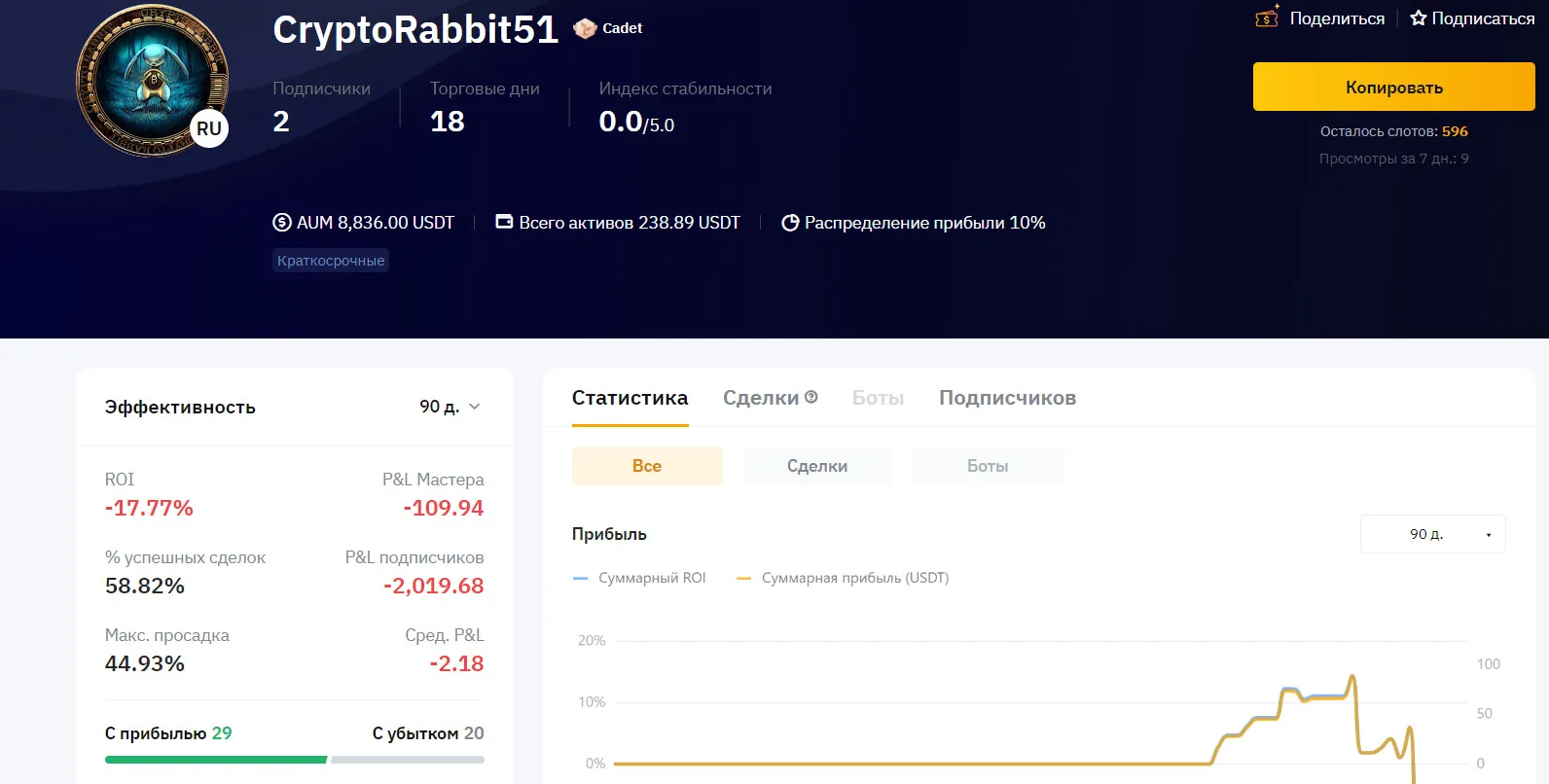Click the Осталось слотов: 596 text
This screenshot has width=1549, height=784.
1393,131
